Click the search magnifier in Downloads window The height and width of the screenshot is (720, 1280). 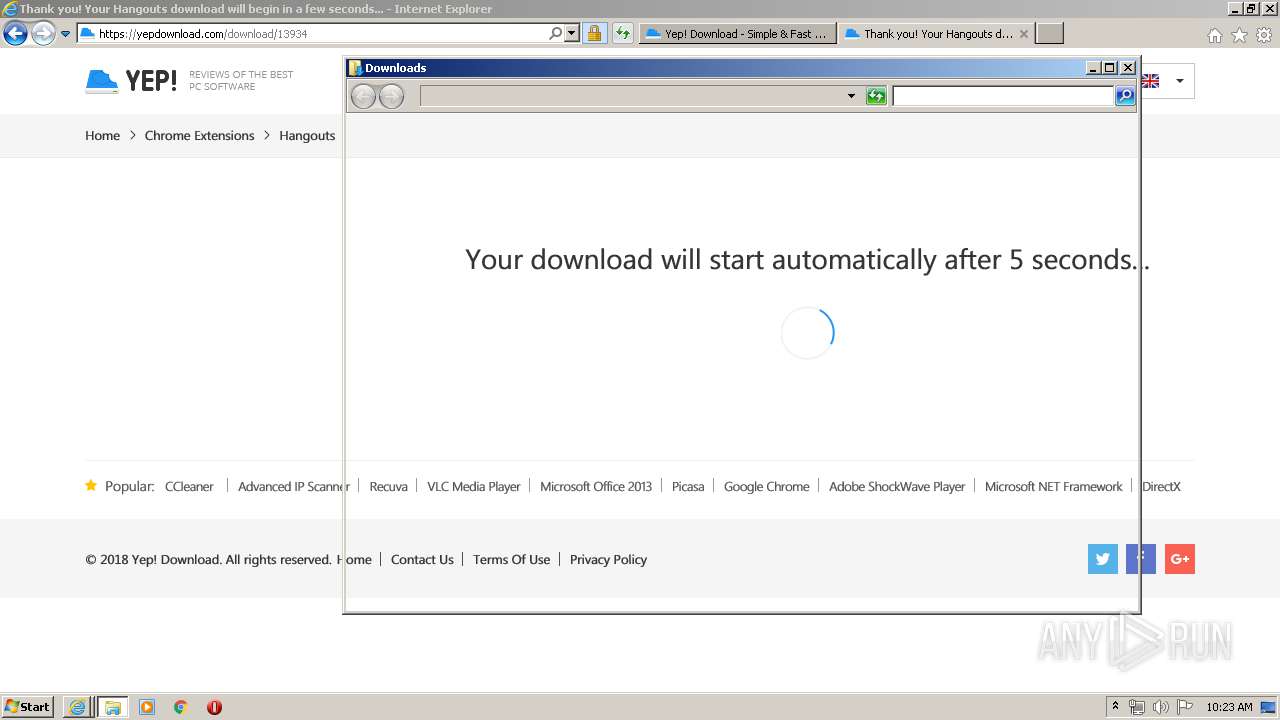click(x=1125, y=96)
